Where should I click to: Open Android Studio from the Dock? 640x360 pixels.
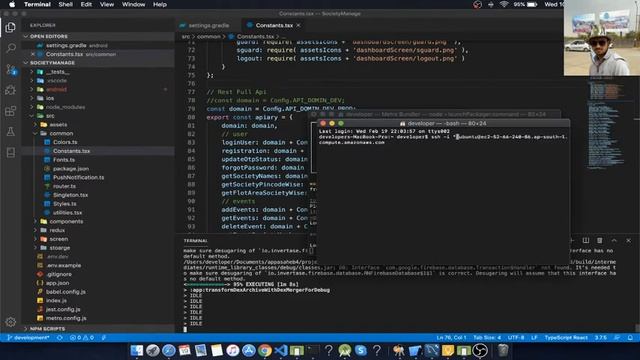click(x=345, y=350)
